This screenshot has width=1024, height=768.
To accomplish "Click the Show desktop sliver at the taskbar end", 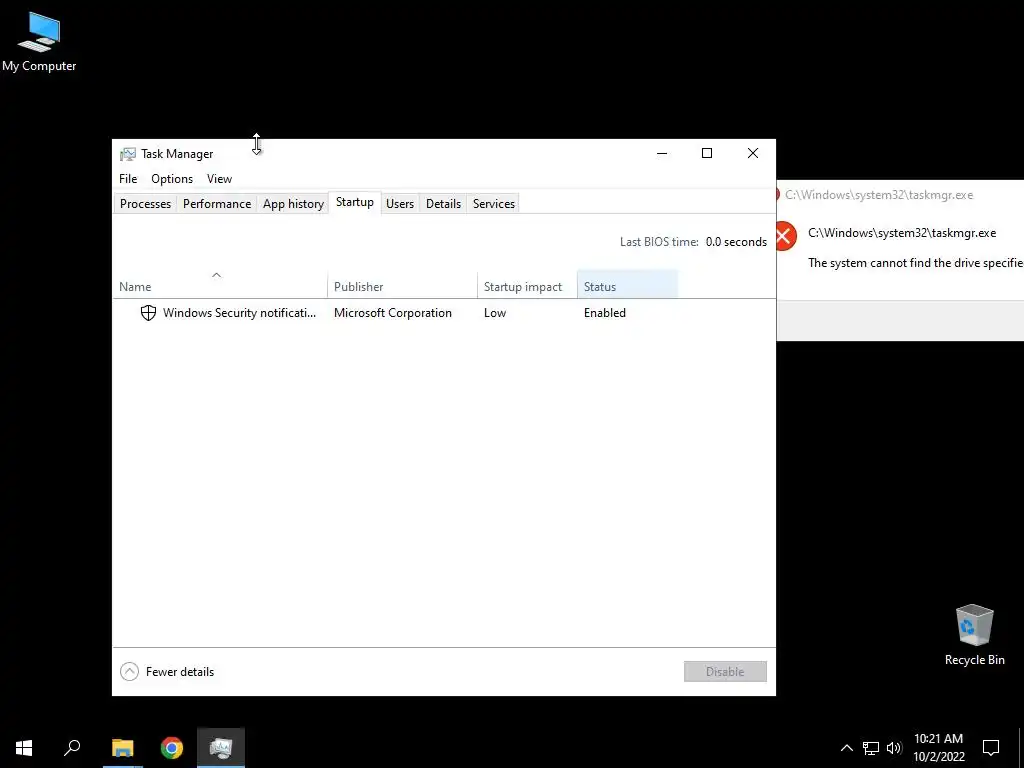I will tap(1021, 748).
